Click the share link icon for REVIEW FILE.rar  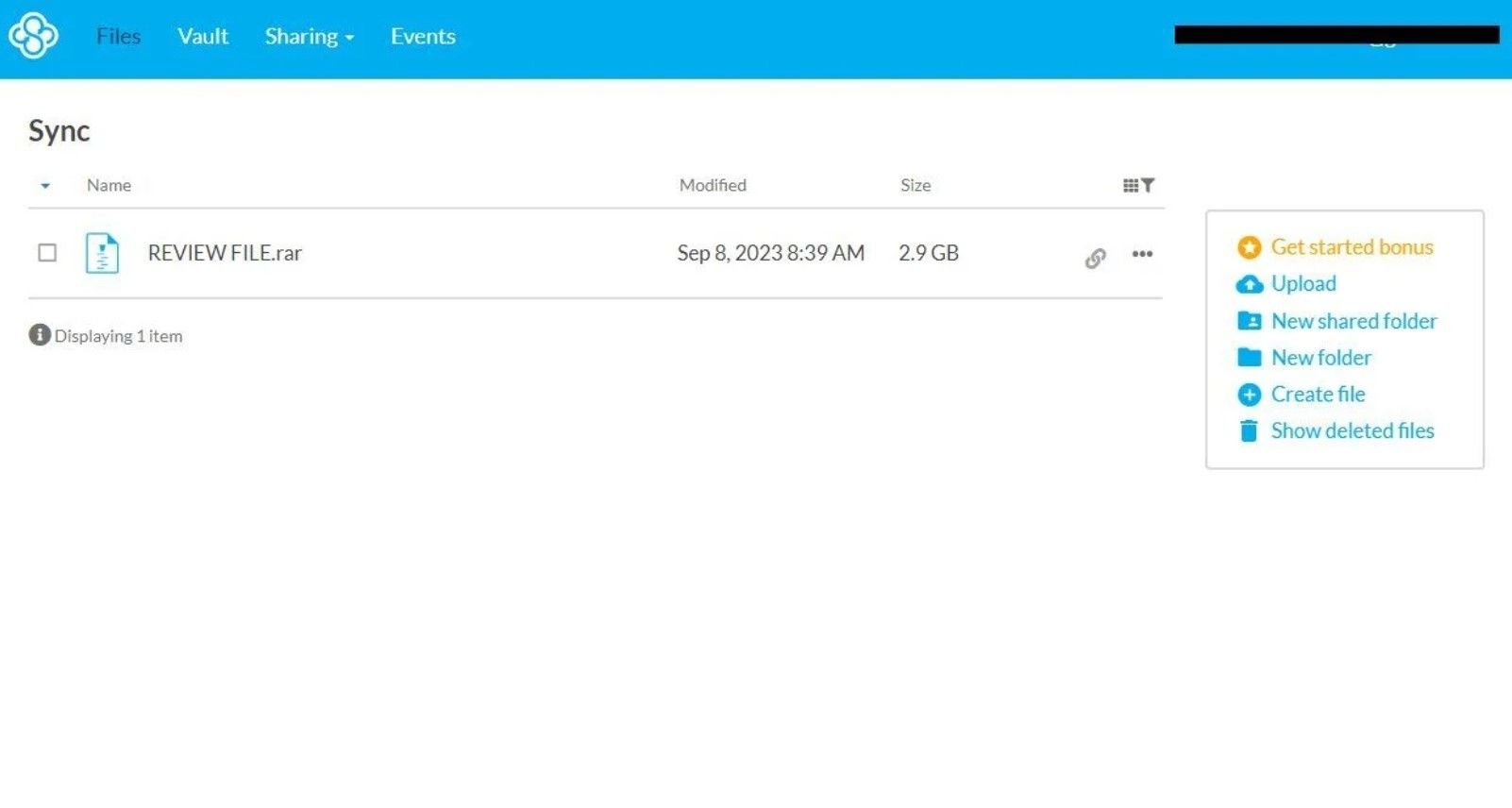coord(1095,258)
